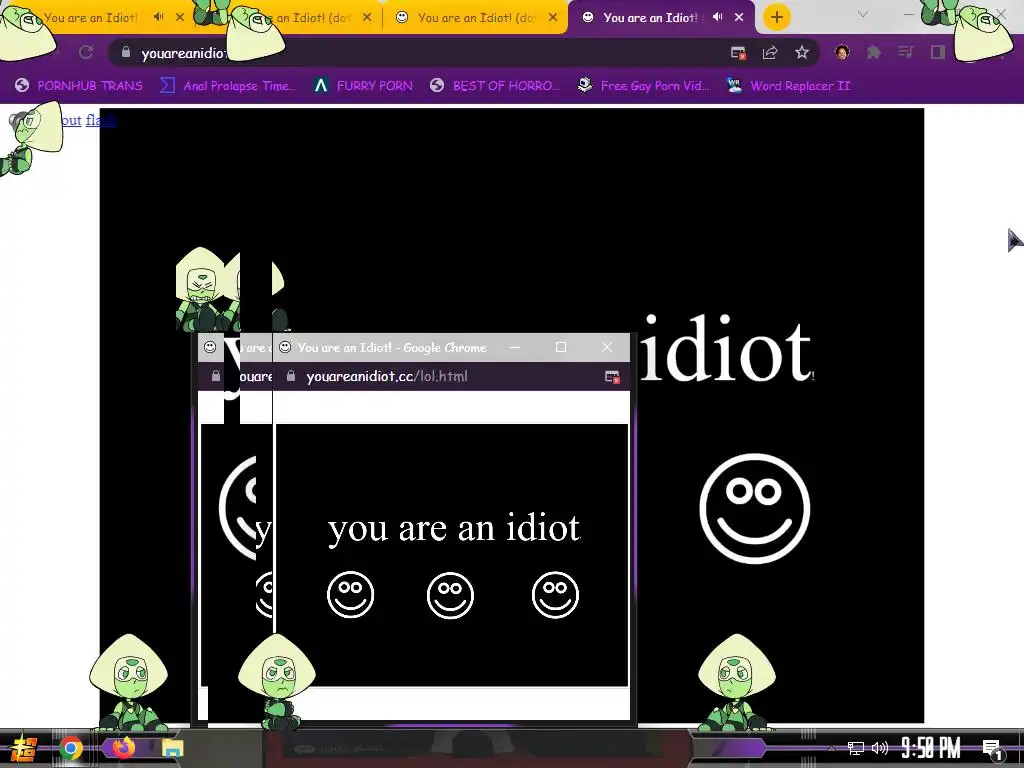Switch to the third You are an Idiot tab
Image resolution: width=1024 pixels, height=768 pixels.
point(475,18)
